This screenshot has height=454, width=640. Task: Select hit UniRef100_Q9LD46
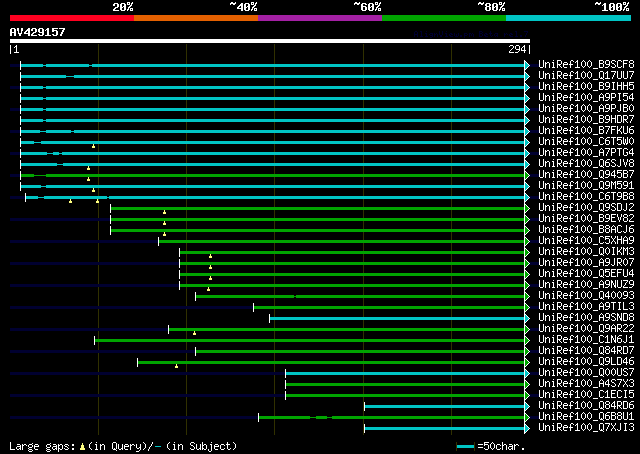coord(586,362)
